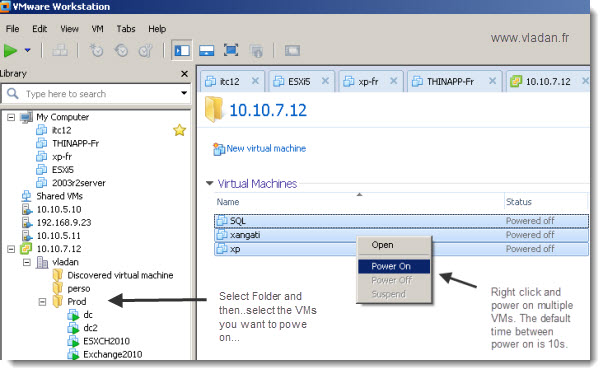This screenshot has height=375, width=605.
Task: Close the THINAPP-Fr tab
Action: point(492,81)
